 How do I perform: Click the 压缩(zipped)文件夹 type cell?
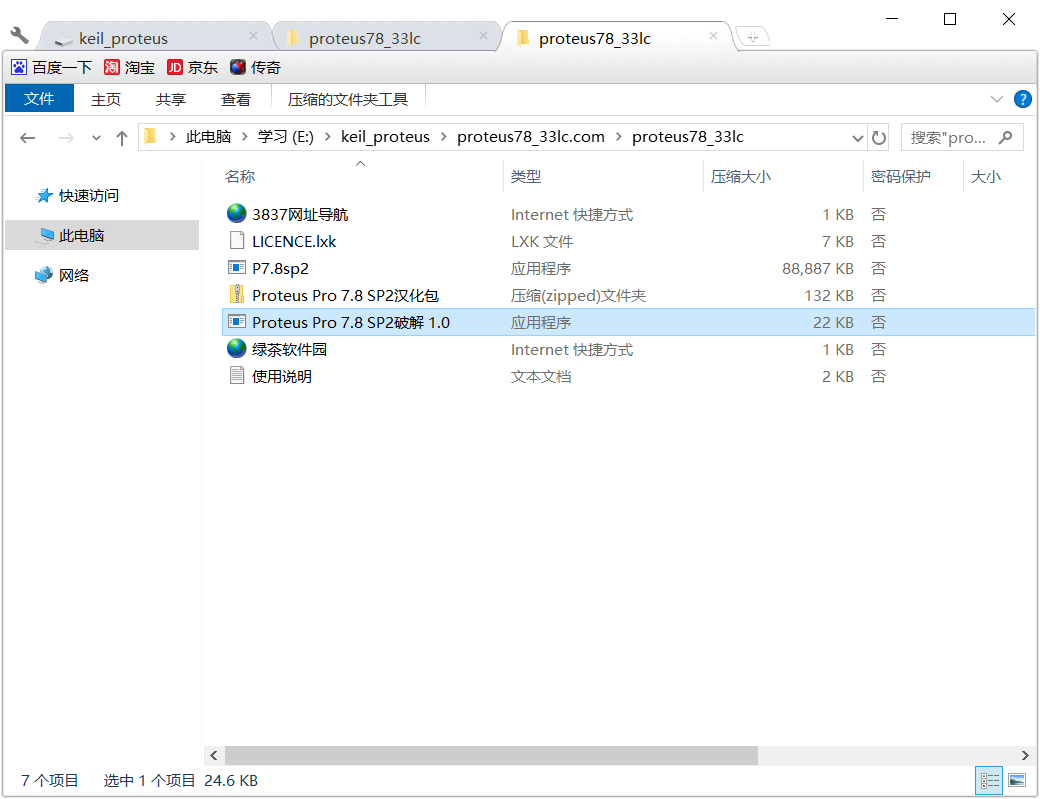pyautogui.click(x=578, y=296)
